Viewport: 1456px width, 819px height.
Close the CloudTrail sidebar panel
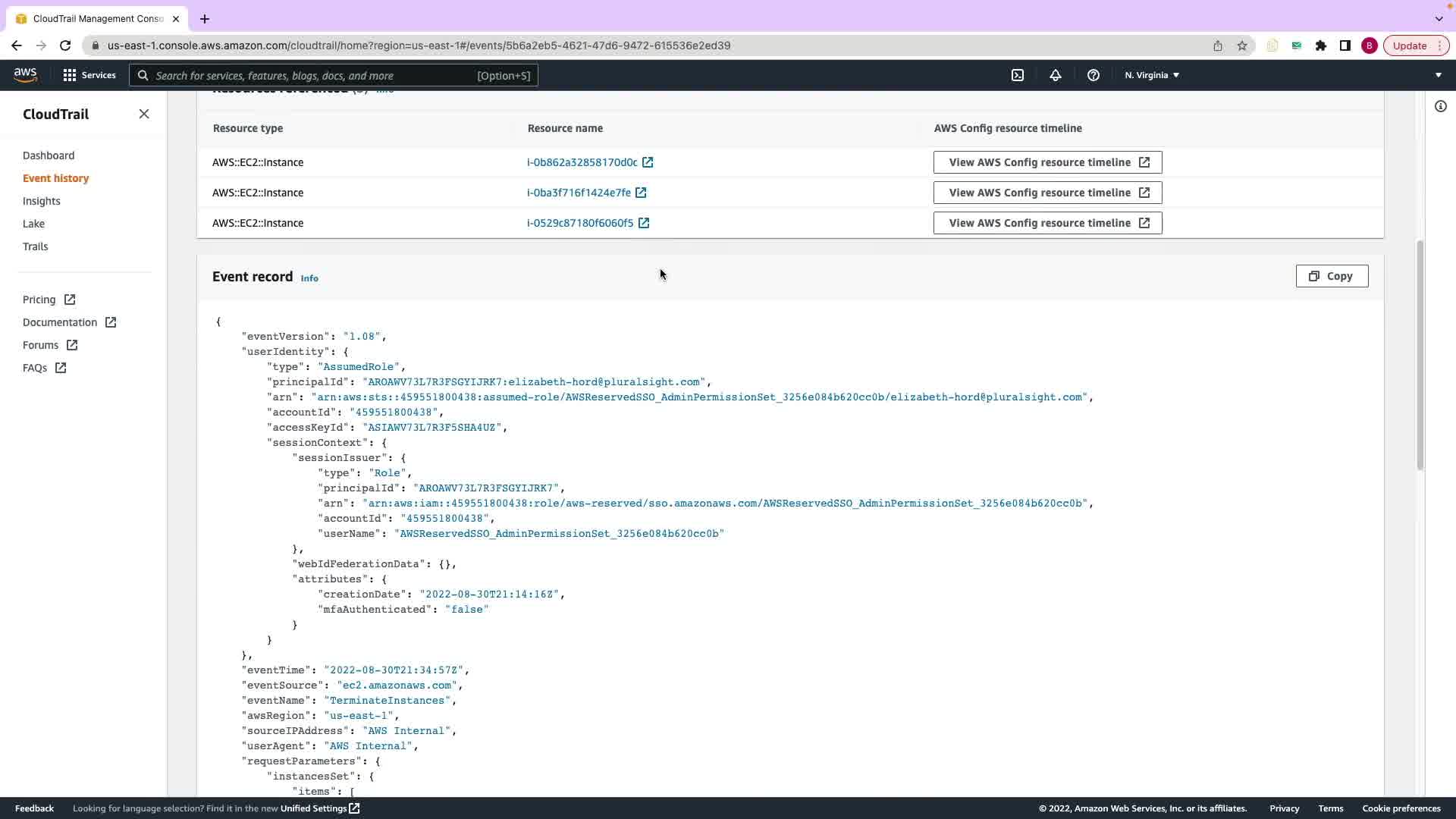(144, 114)
